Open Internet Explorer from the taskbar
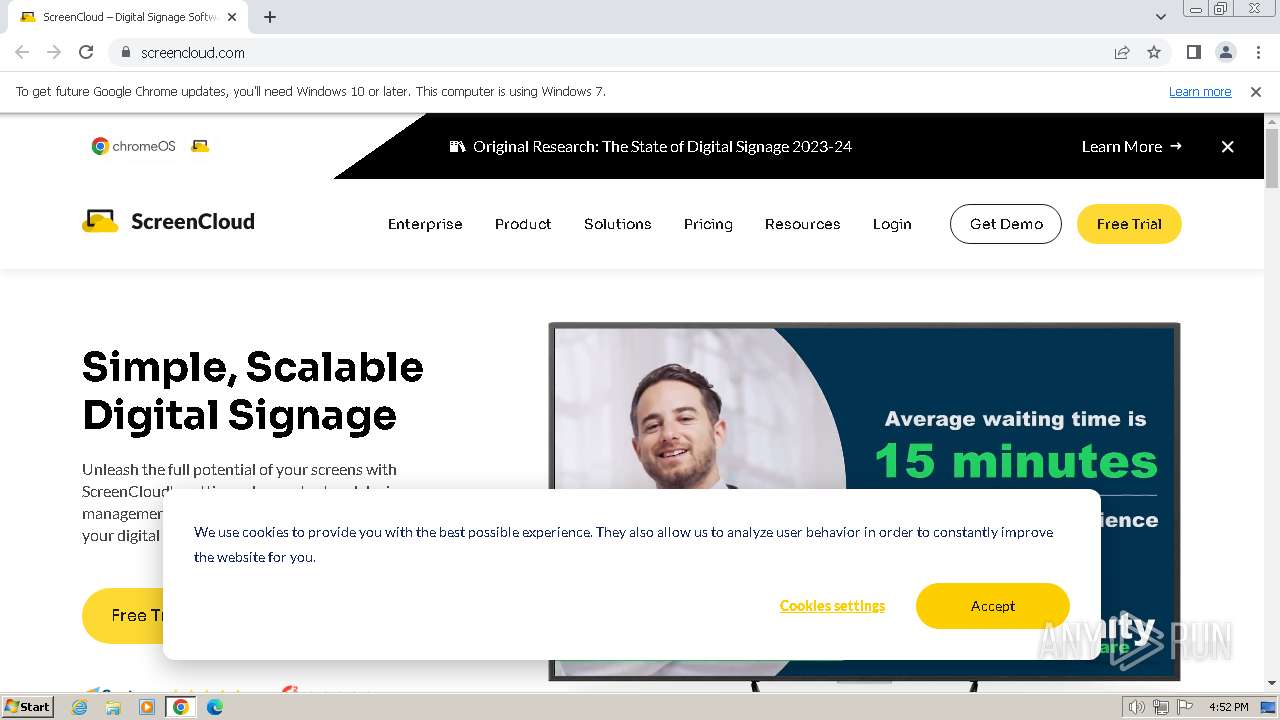 tap(80, 707)
